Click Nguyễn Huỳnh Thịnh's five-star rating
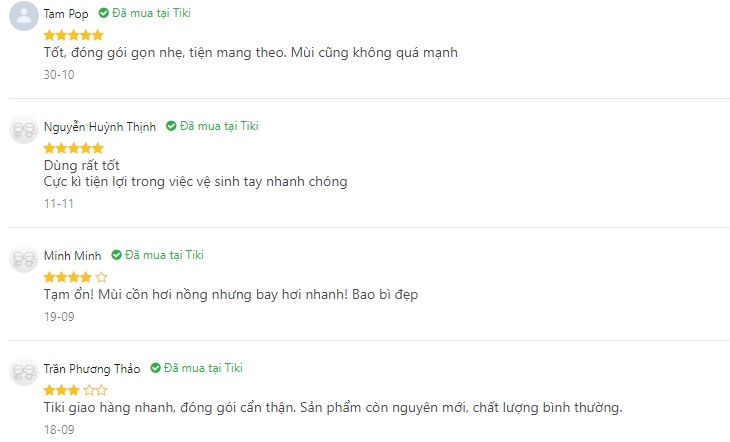The image size is (730, 442). click(x=74, y=148)
